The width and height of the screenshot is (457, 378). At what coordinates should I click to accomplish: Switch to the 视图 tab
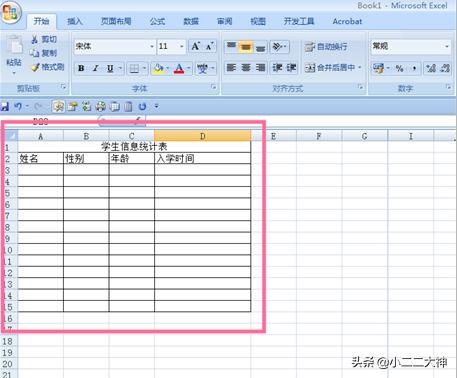[258, 21]
